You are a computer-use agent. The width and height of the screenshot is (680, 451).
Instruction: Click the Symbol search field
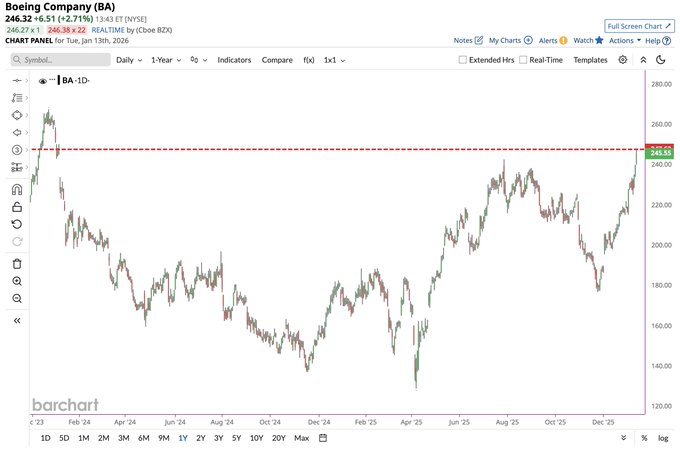click(x=60, y=60)
